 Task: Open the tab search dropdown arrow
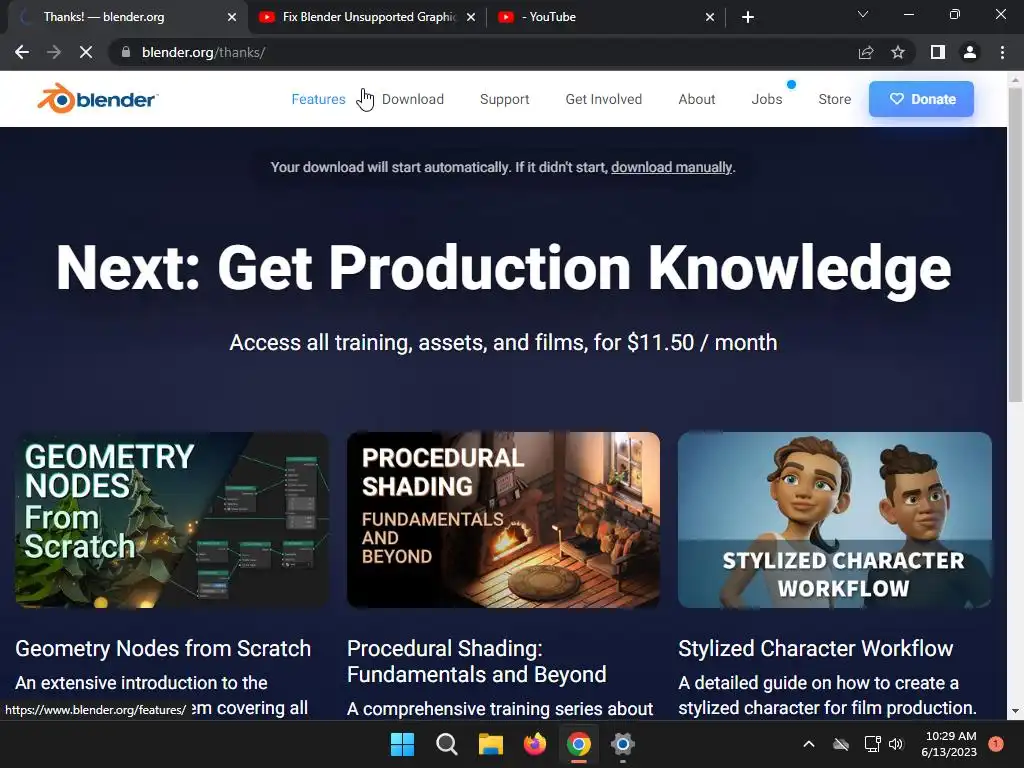pos(863,14)
